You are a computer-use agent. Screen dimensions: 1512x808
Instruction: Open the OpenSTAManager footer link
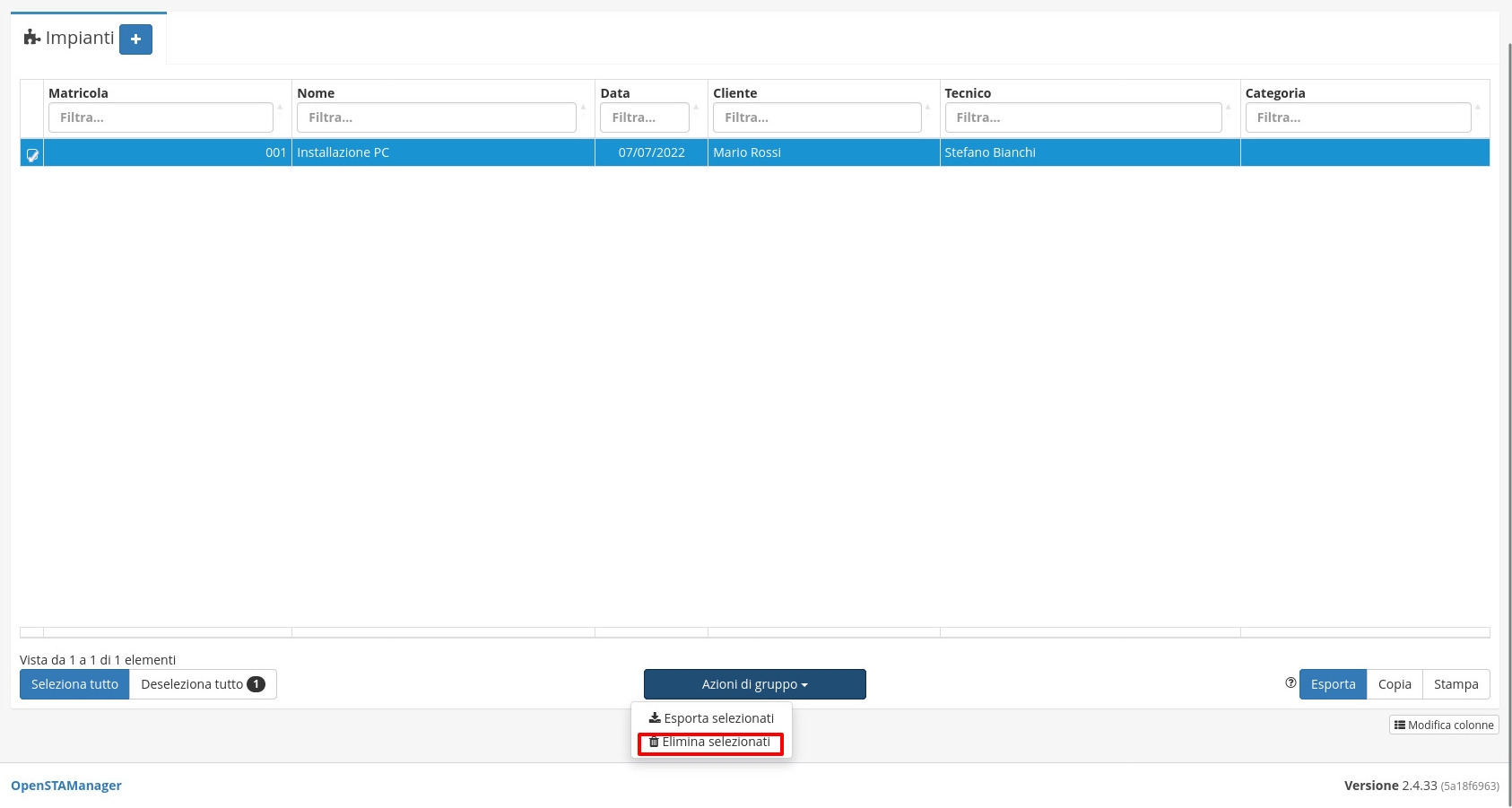[66, 786]
